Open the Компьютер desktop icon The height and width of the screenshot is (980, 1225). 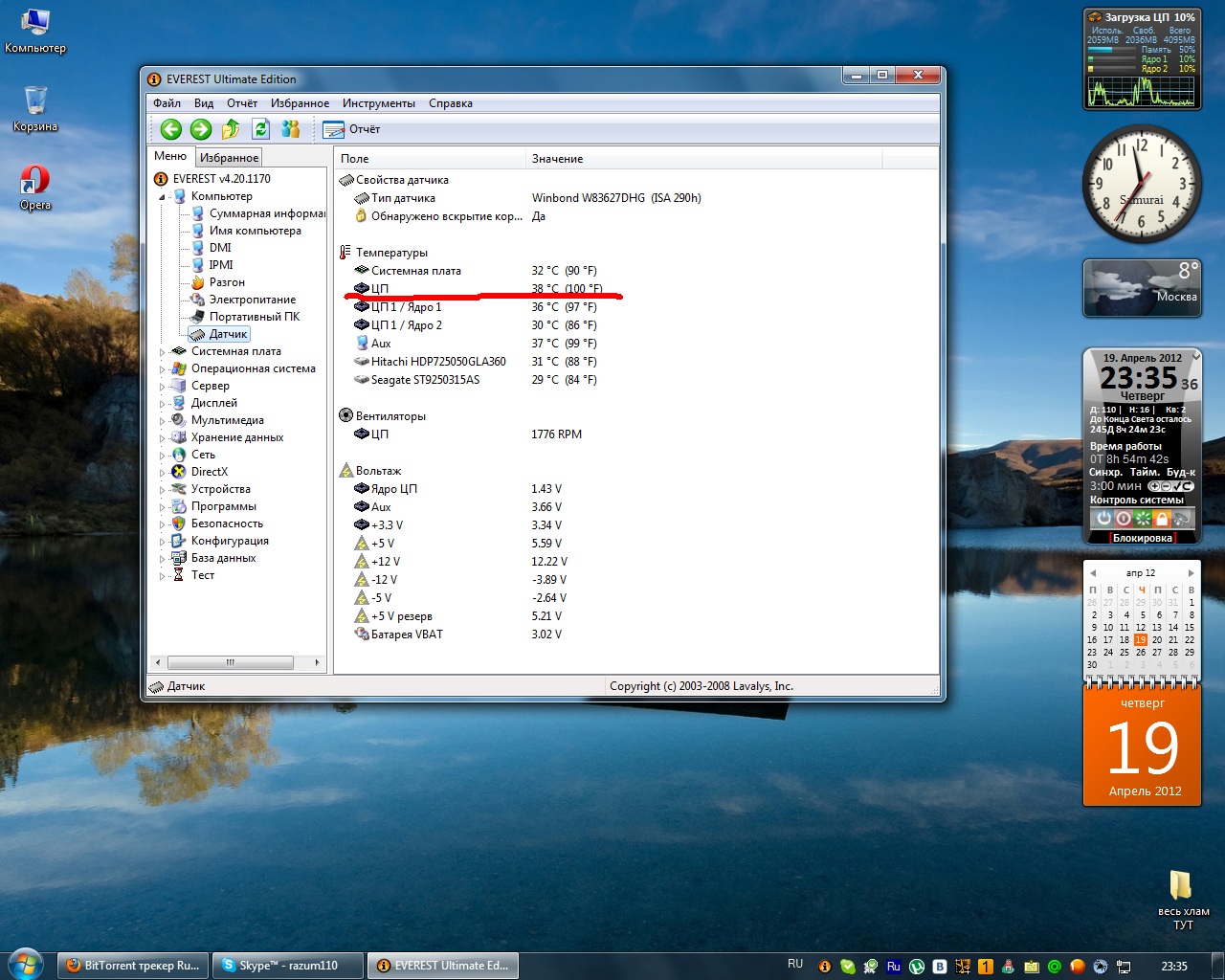click(x=35, y=32)
